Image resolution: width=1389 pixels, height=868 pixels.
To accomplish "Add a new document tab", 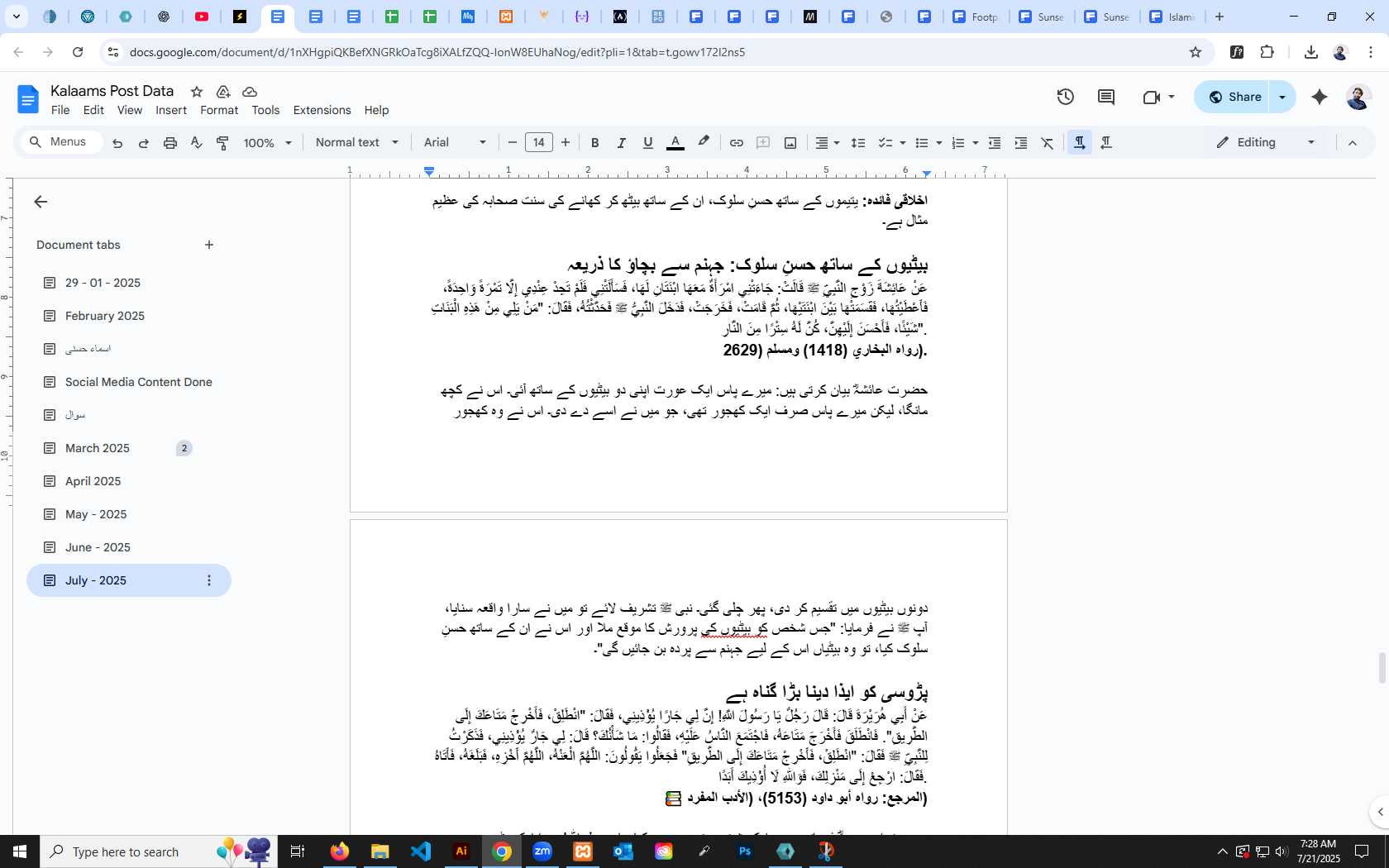I will (209, 245).
